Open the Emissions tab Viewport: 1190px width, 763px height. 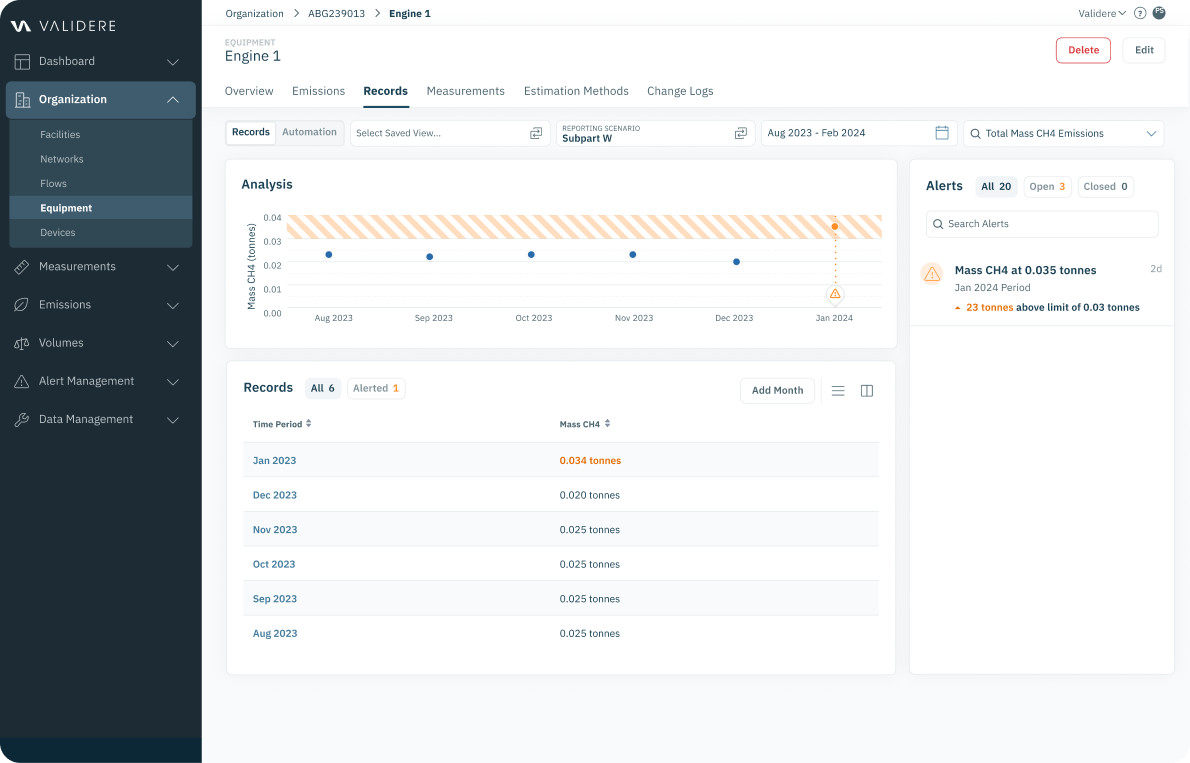319,91
